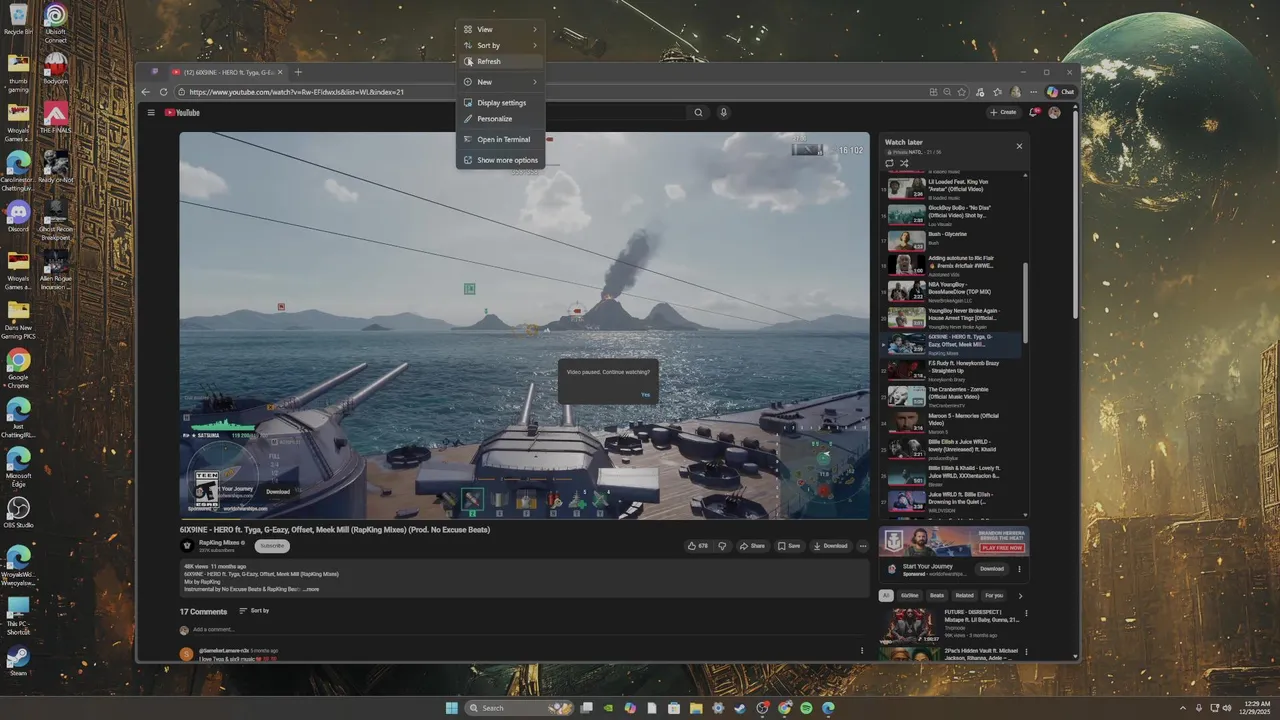Show more filter chips with right chevron

(x=1020, y=596)
